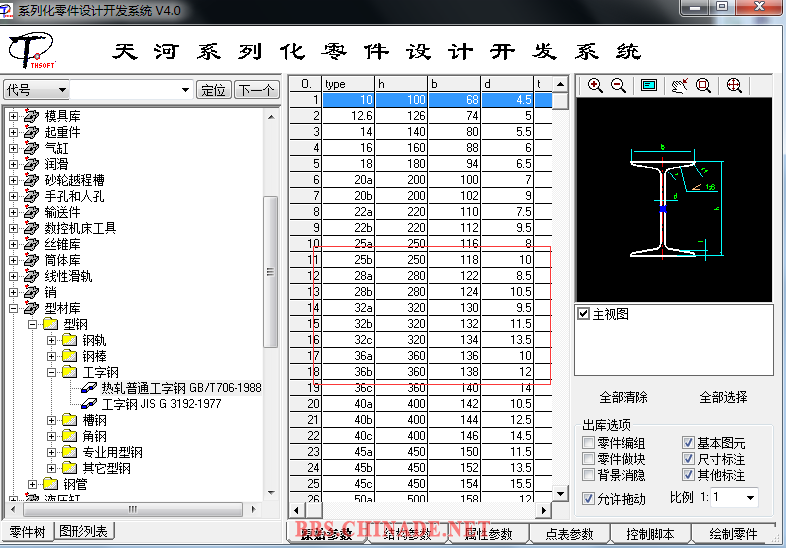Click the 角钢 folder icon
The image size is (786, 548).
pos(70,436)
